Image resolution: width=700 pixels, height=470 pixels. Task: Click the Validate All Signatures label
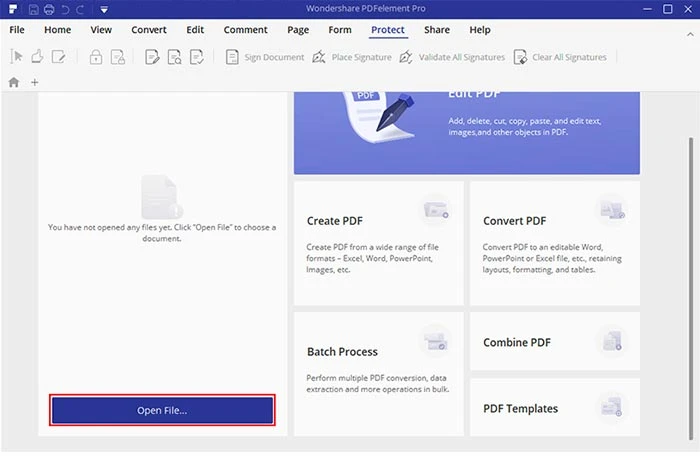[x=462, y=58]
